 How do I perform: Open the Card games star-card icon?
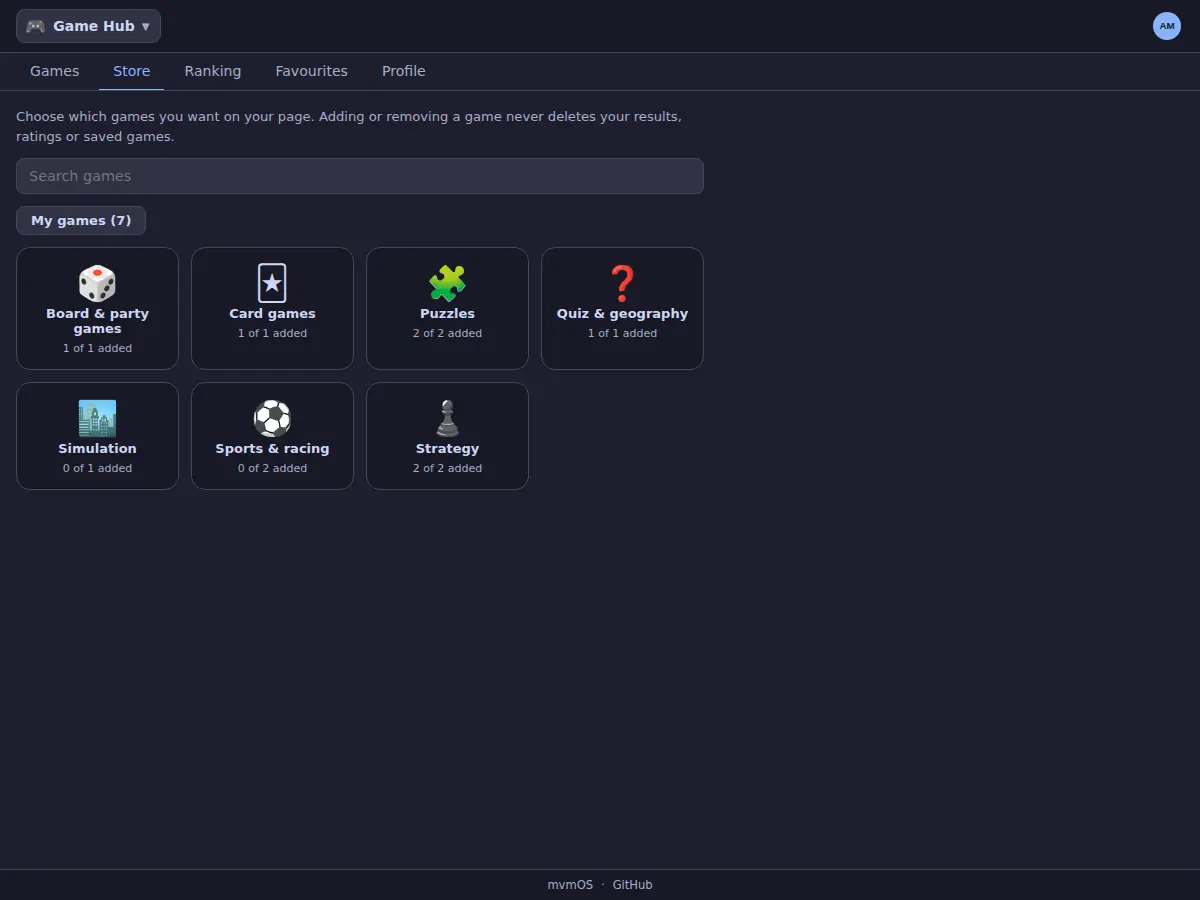pyautogui.click(x=272, y=283)
